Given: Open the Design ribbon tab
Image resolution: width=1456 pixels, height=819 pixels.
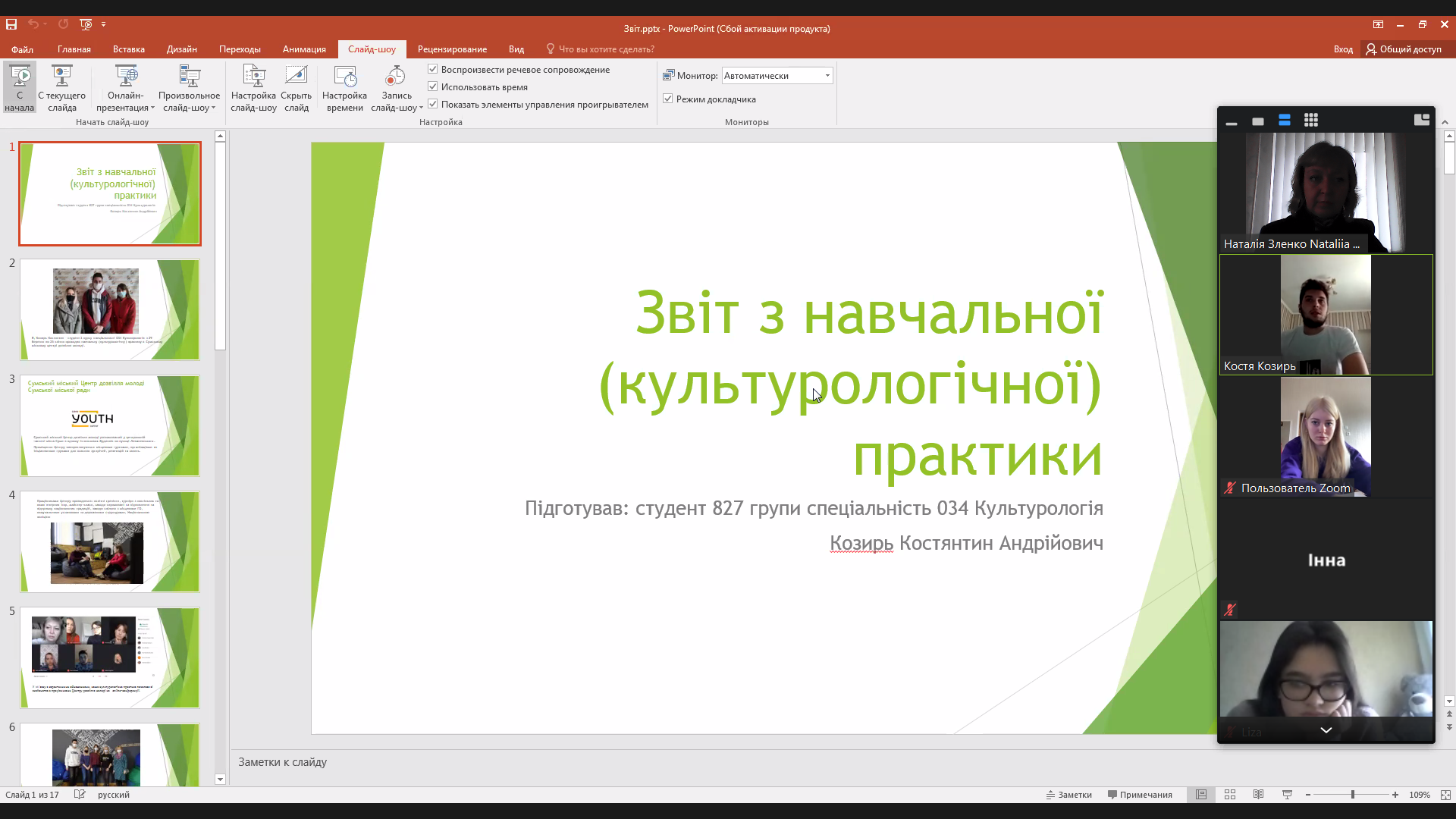Looking at the screenshot, I should [181, 49].
